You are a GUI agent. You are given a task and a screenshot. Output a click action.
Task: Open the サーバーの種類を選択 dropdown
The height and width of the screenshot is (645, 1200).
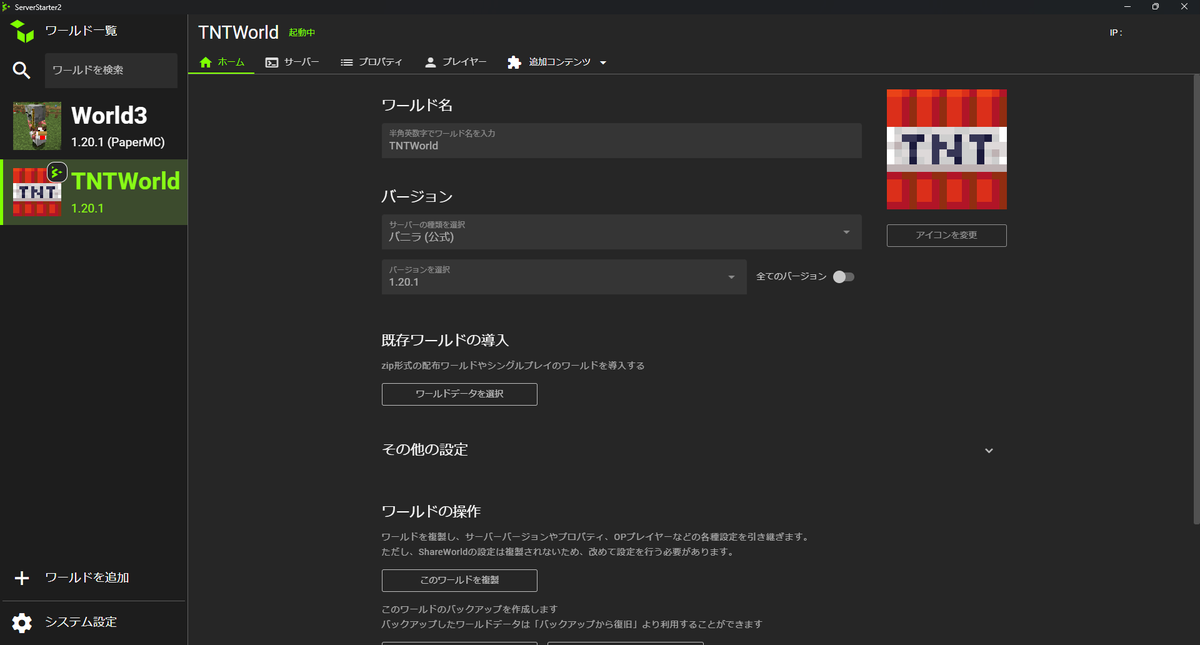pyautogui.click(x=621, y=232)
